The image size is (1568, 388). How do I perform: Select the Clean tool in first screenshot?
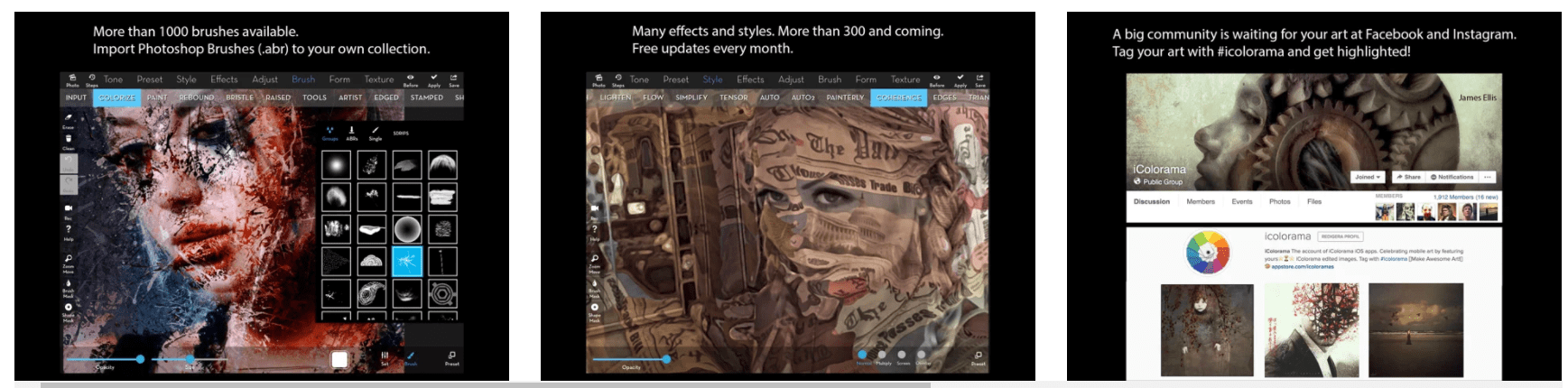coord(69,142)
